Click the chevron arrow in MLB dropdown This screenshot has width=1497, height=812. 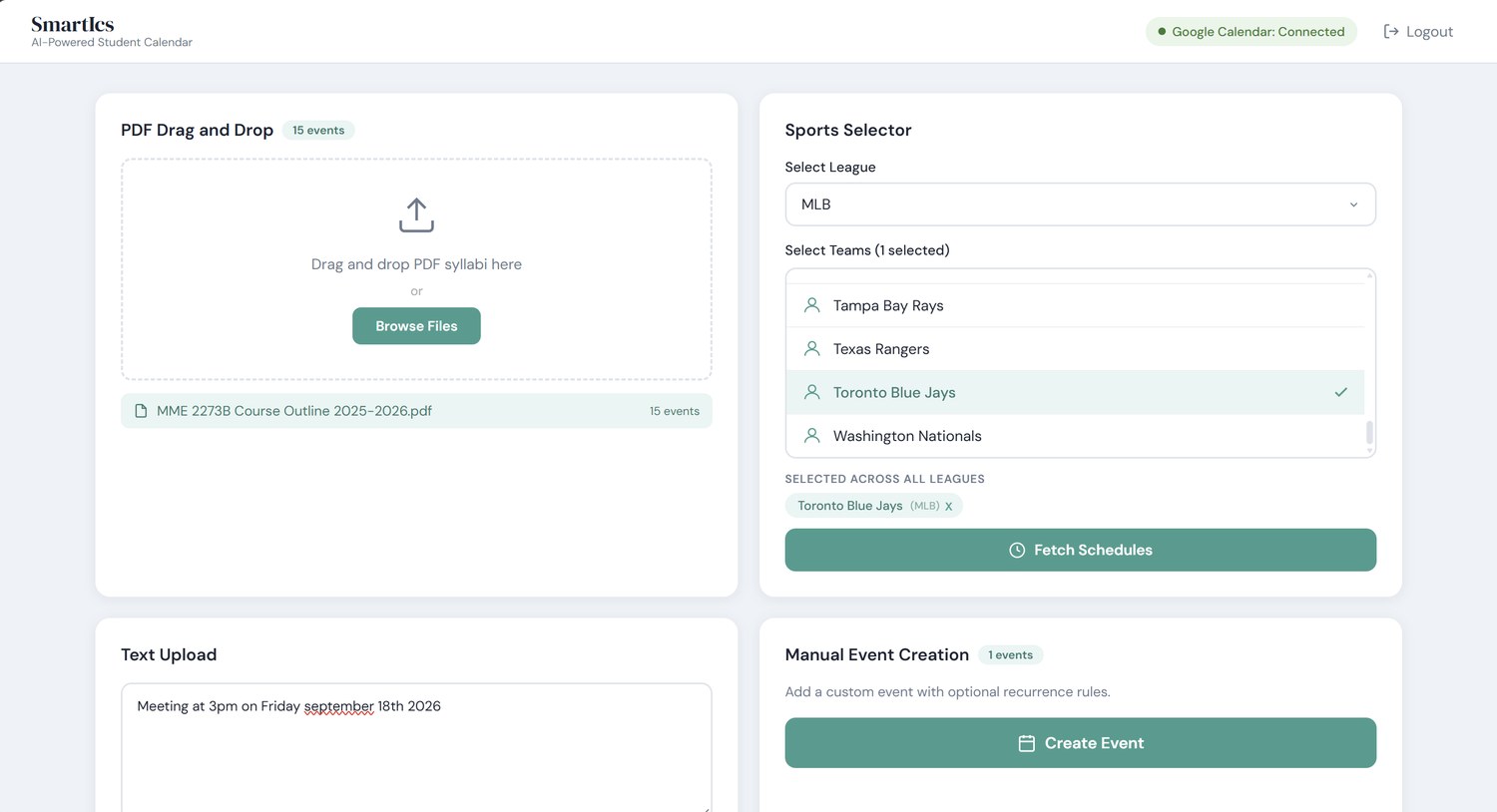coord(1353,204)
